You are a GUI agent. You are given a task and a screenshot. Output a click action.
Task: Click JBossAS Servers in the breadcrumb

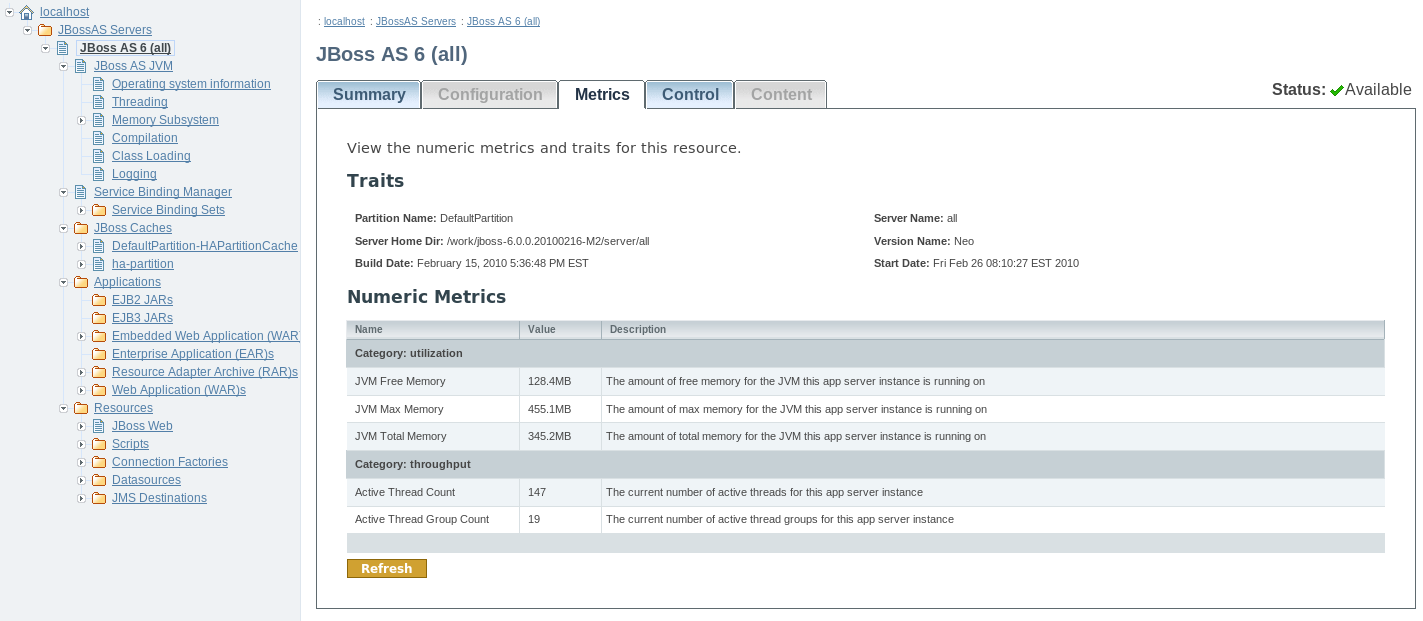[415, 21]
